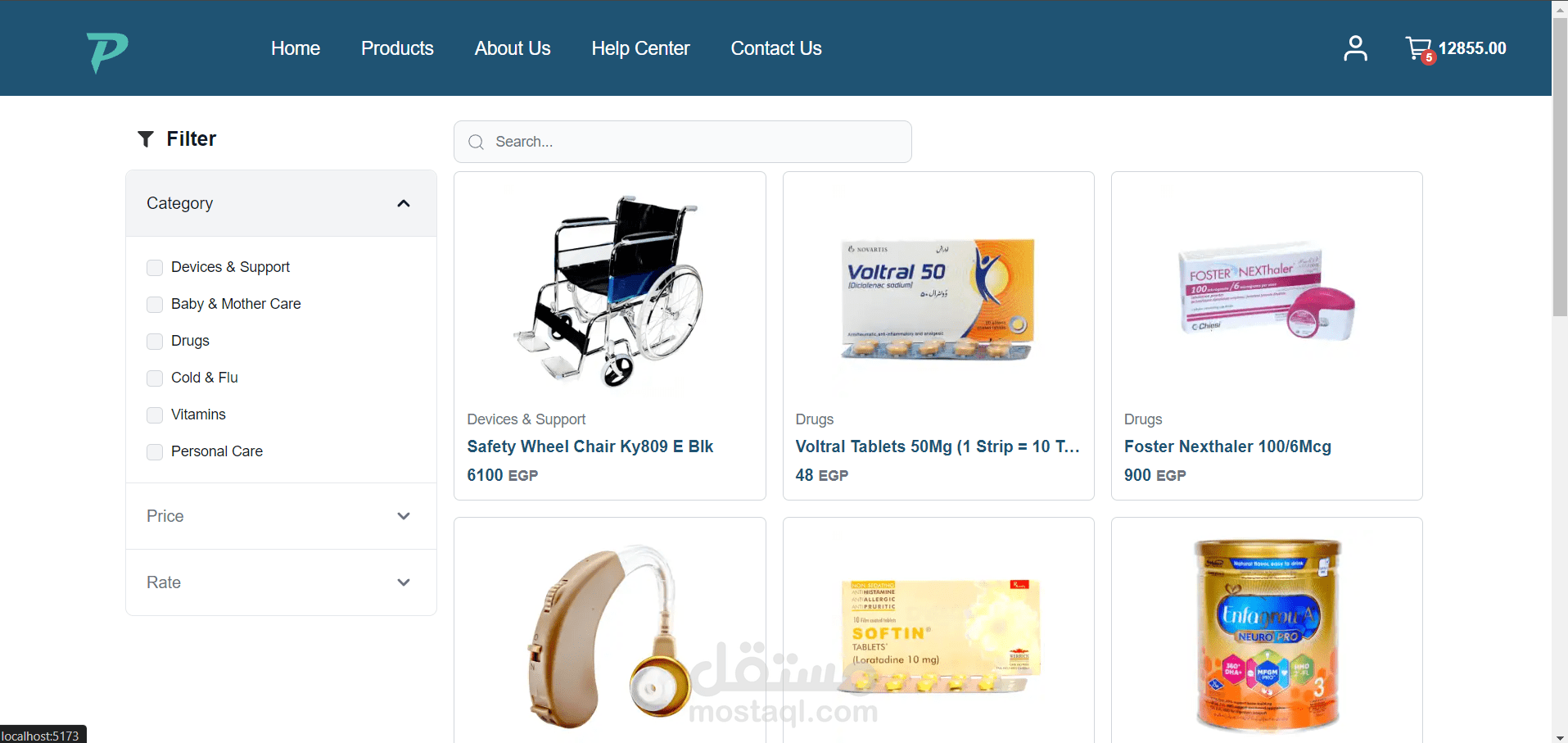Enable the Vitamins filter checkbox
1568x743 pixels.
point(155,415)
